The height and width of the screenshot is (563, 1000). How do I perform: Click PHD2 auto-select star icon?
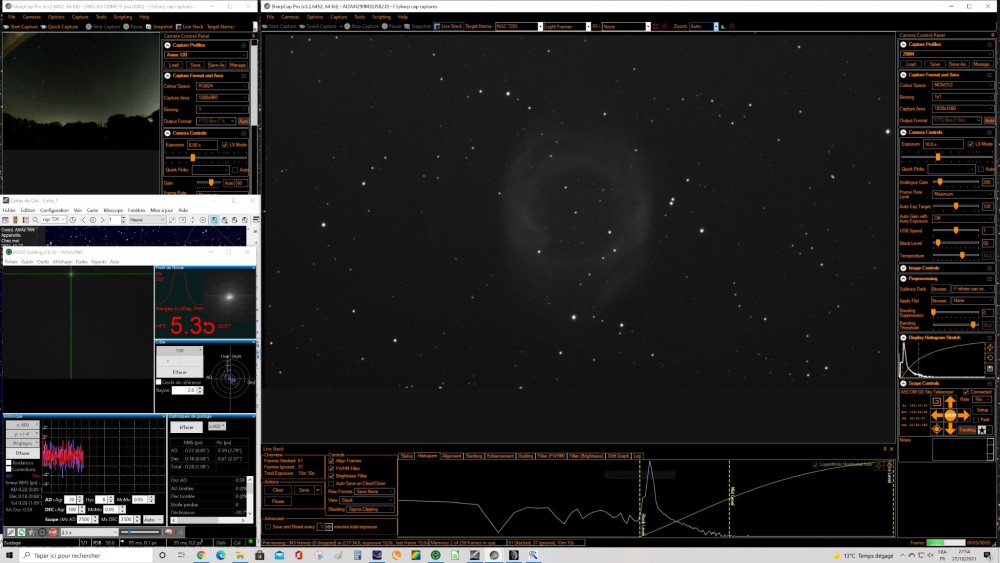[x=32, y=532]
